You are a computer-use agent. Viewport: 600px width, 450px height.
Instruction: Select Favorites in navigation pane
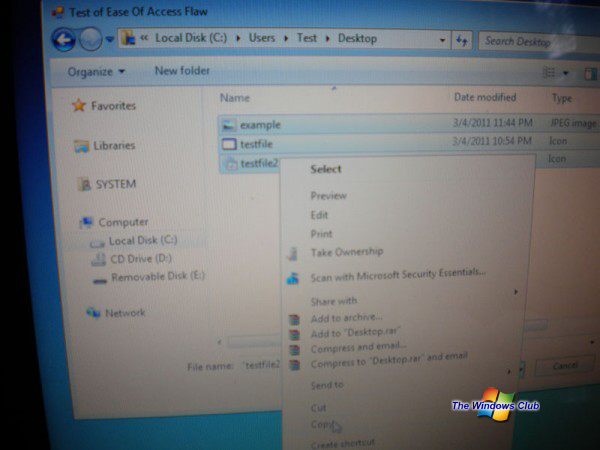113,106
